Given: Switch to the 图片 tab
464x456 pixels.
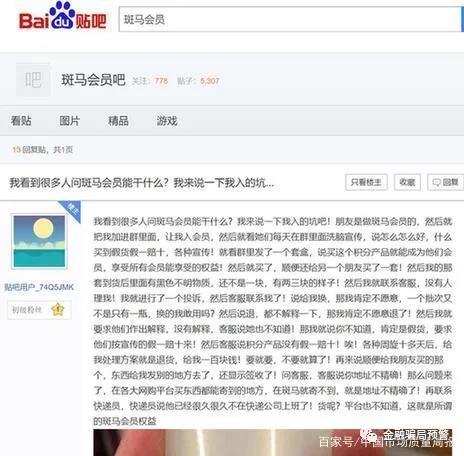Looking at the screenshot, I should [70, 121].
